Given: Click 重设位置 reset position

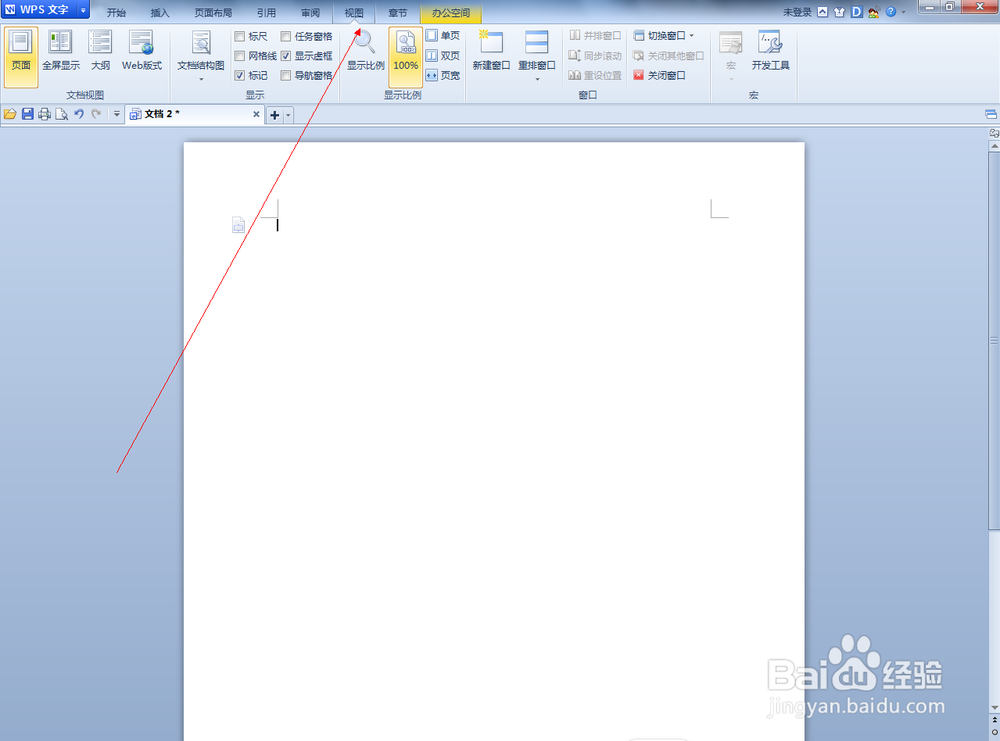Looking at the screenshot, I should (595, 75).
